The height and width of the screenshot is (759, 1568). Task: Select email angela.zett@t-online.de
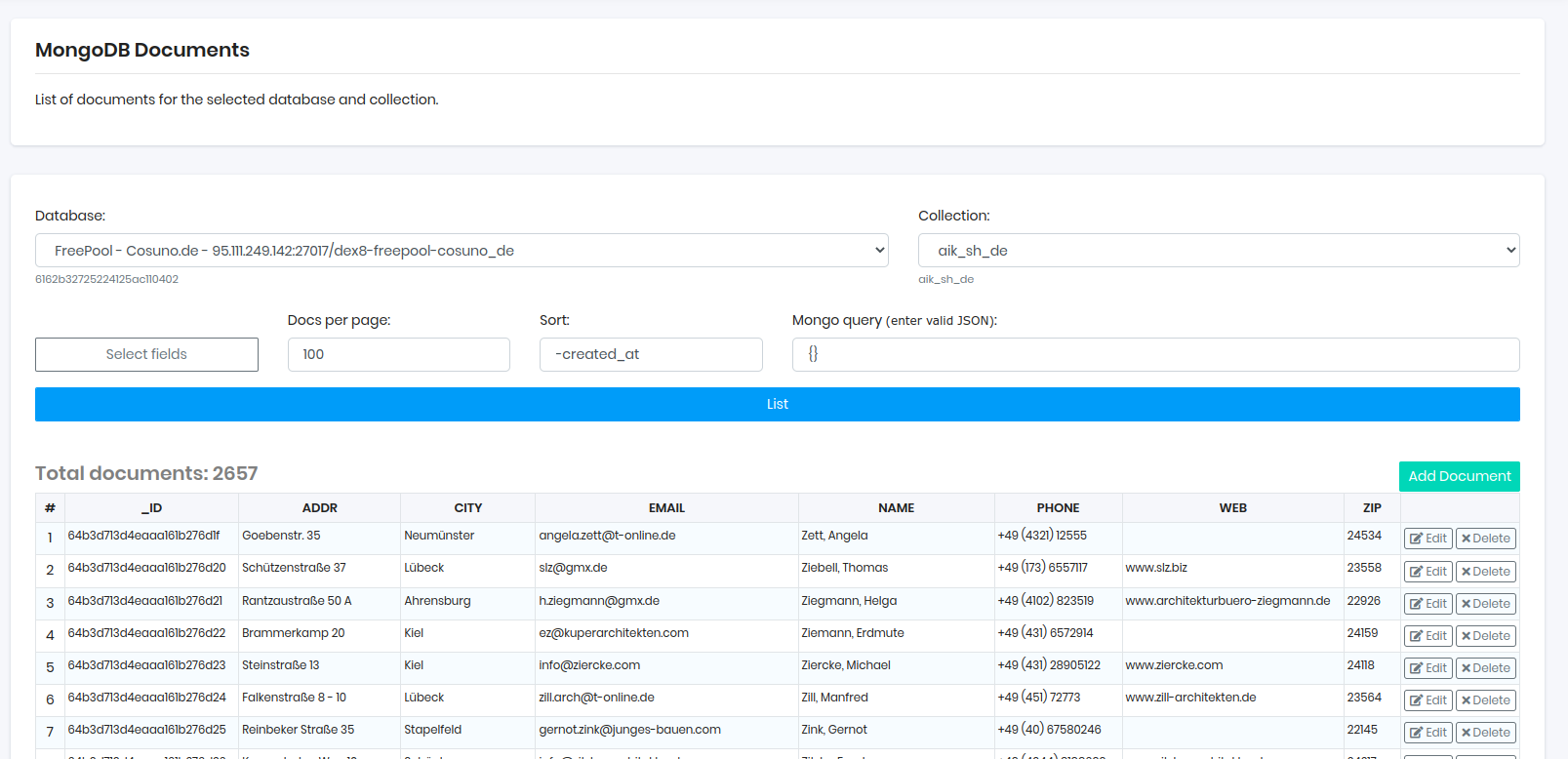click(607, 536)
